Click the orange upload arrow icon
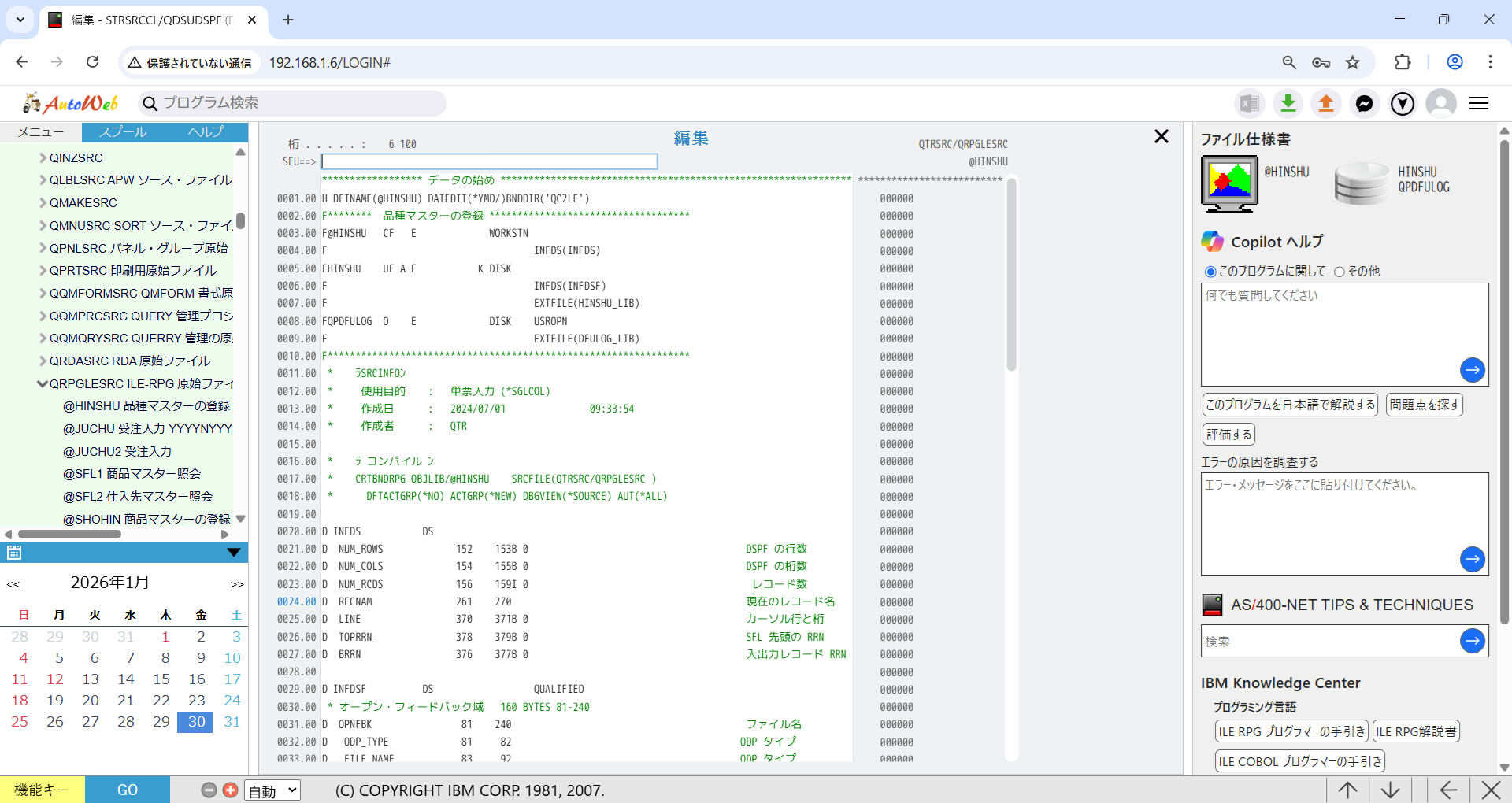Viewport: 1512px width, 803px height. pos(1326,103)
